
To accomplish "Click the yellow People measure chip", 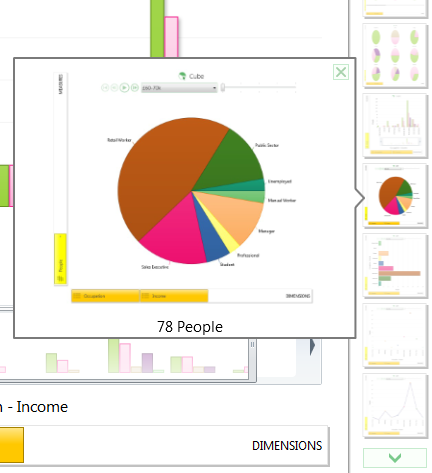I will coord(60,259).
